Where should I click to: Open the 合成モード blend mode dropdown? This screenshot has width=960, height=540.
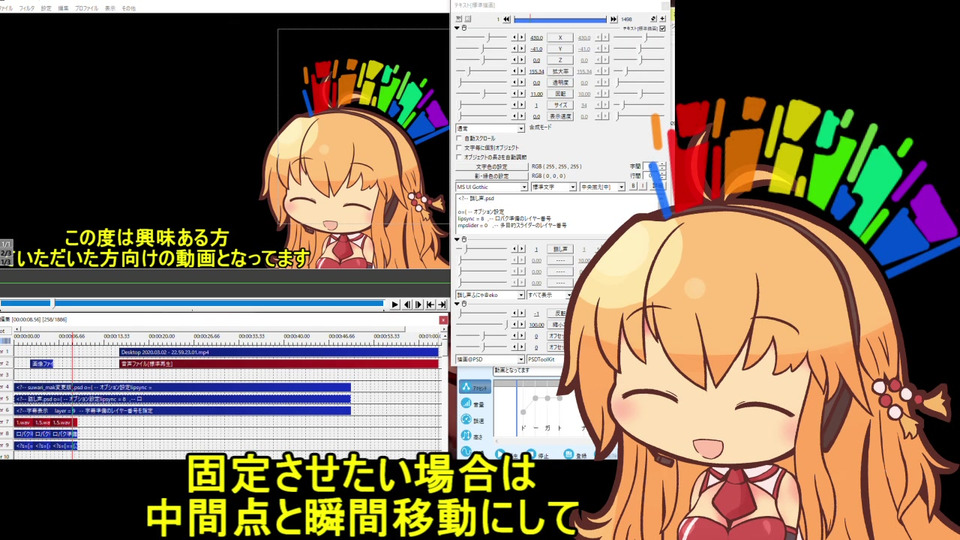click(490, 128)
